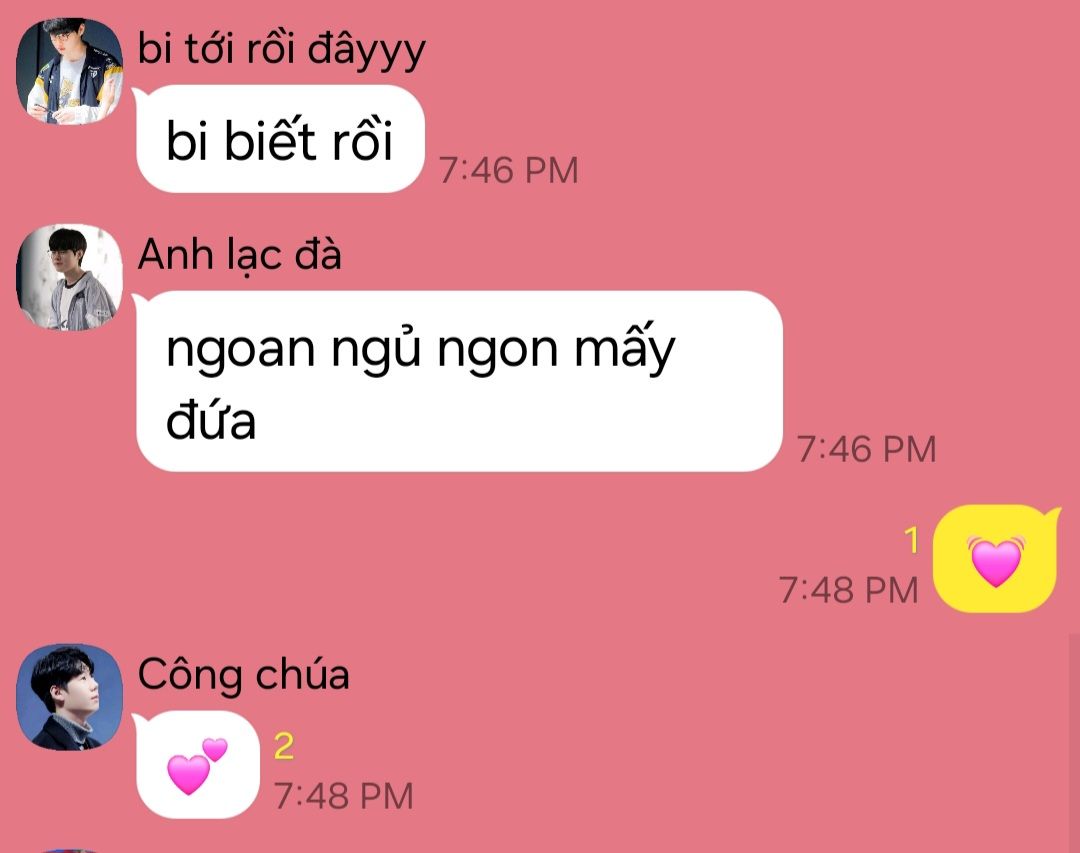Tap the white bubble with two hearts
The image size is (1080, 853).
pyautogui.click(x=196, y=765)
